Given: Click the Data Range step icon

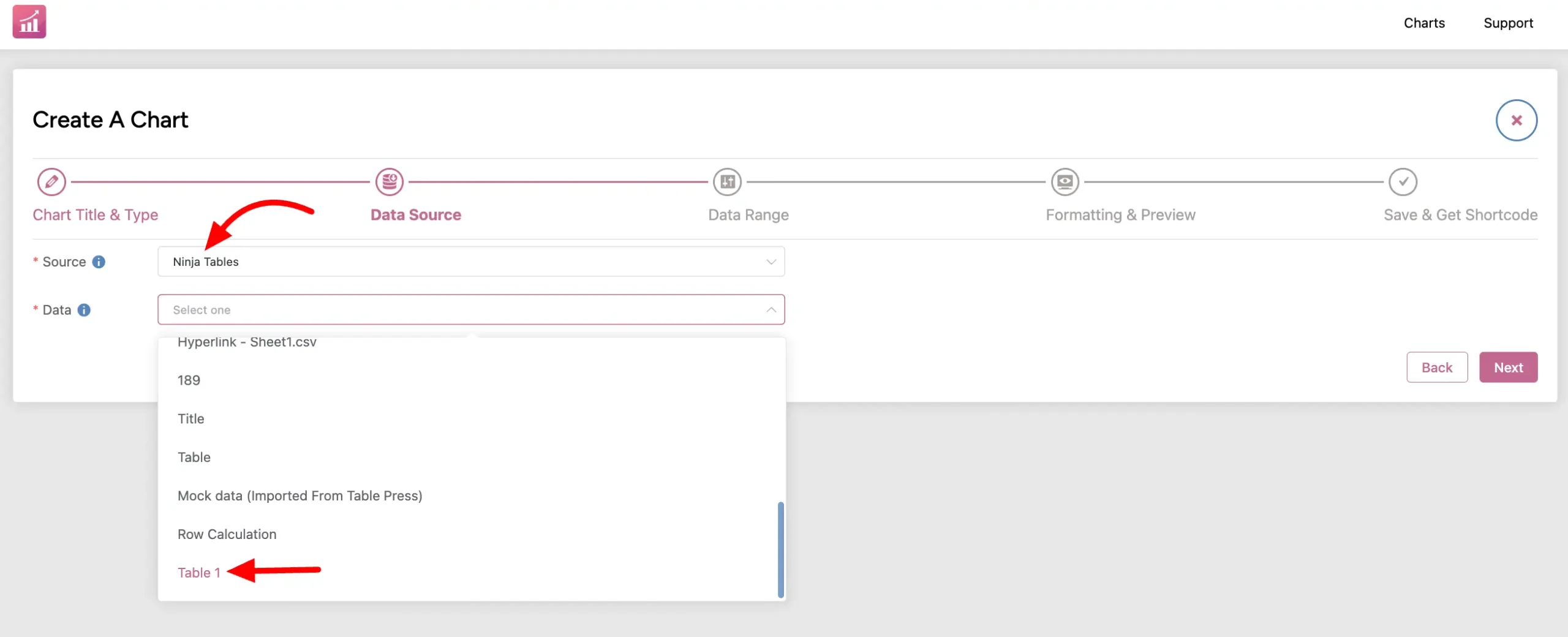Looking at the screenshot, I should coord(728,182).
